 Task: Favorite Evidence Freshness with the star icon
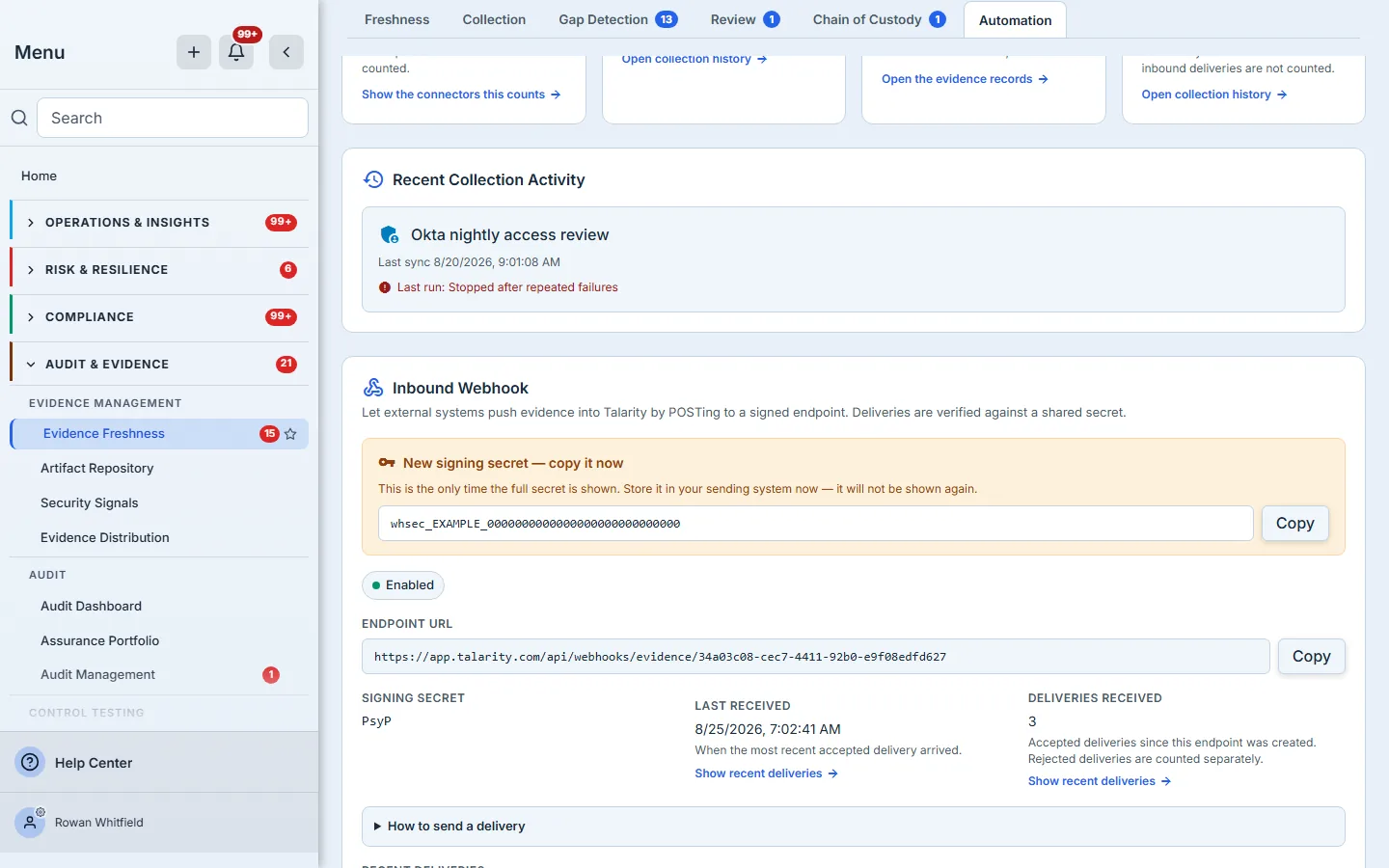(290, 434)
